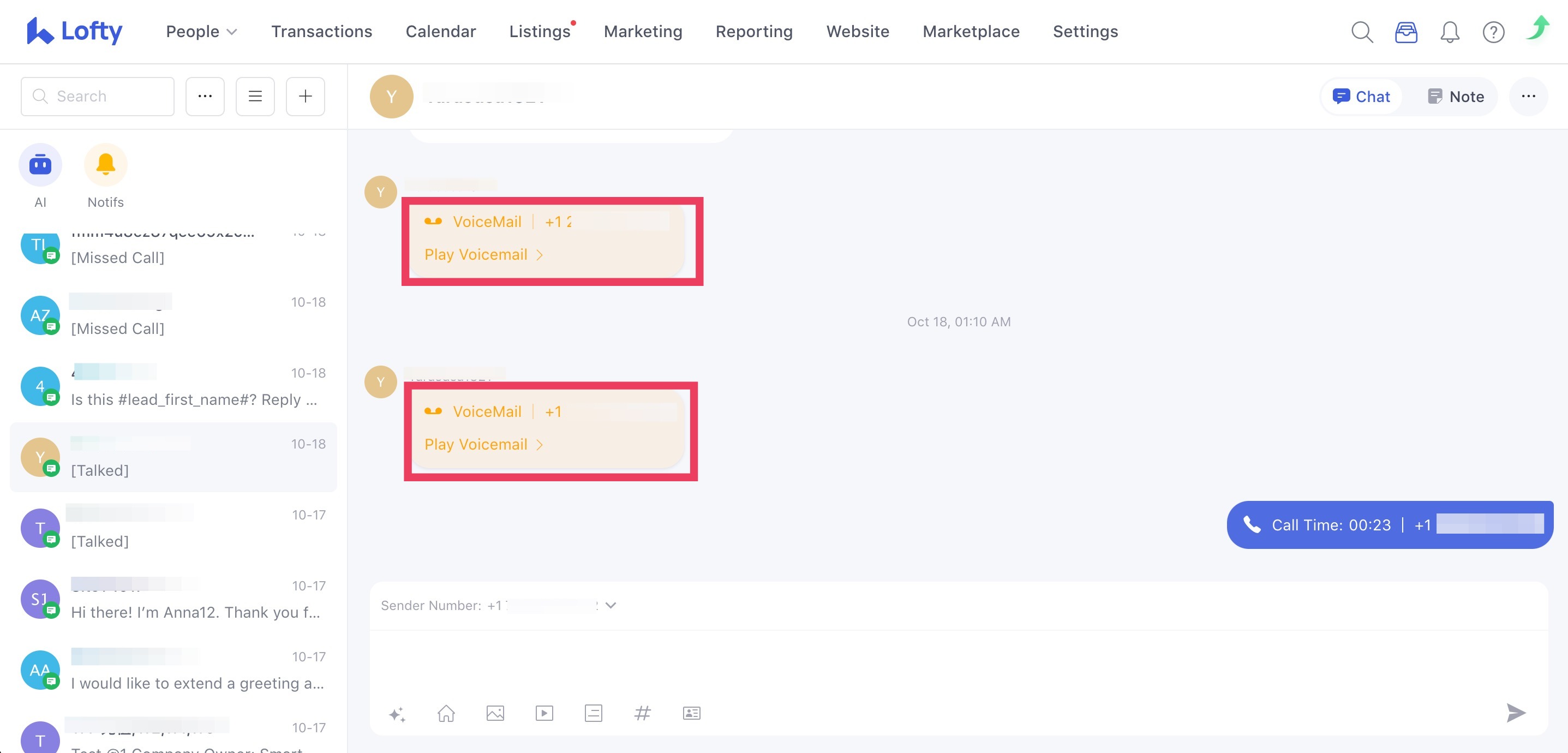Click the message compose text area
This screenshot has width=1568, height=753.
pos(959,662)
